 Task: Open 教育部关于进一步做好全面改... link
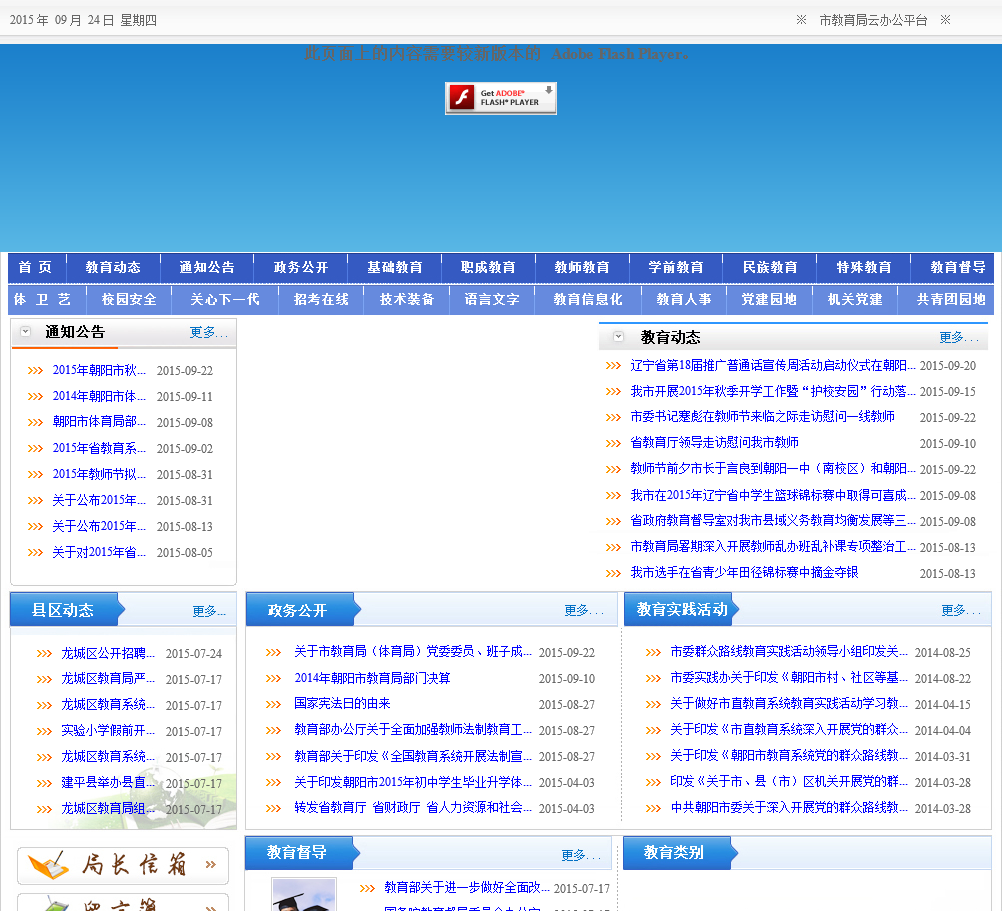pyautogui.click(x=466, y=887)
